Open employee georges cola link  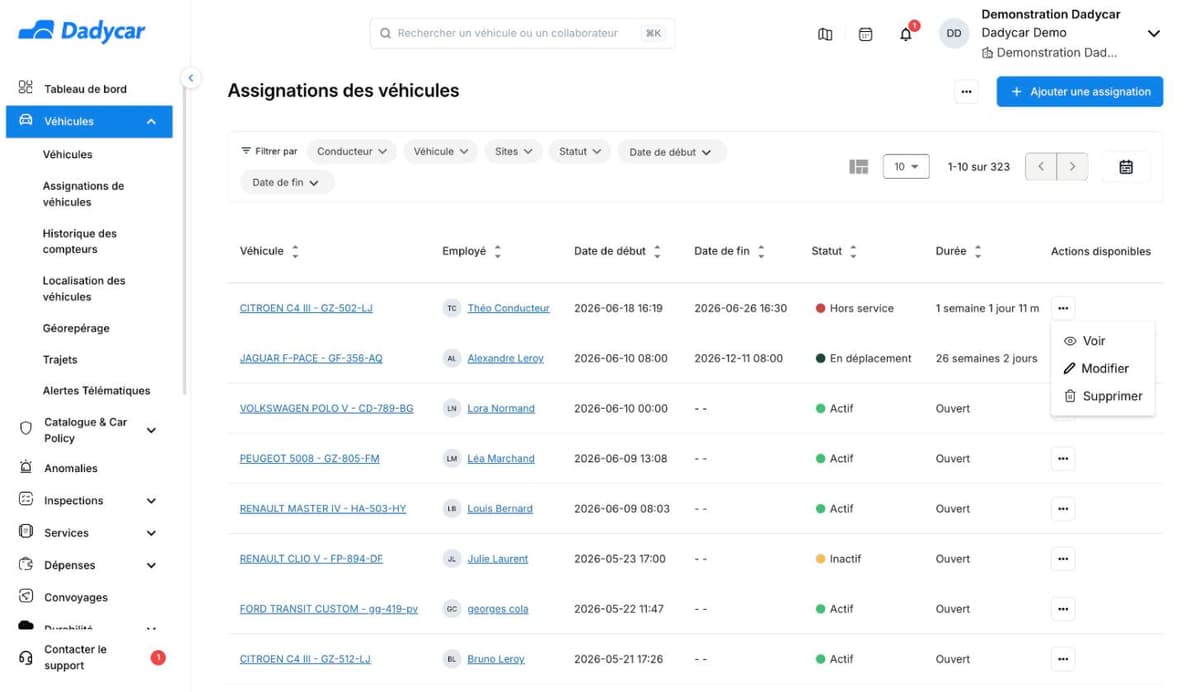pos(497,608)
